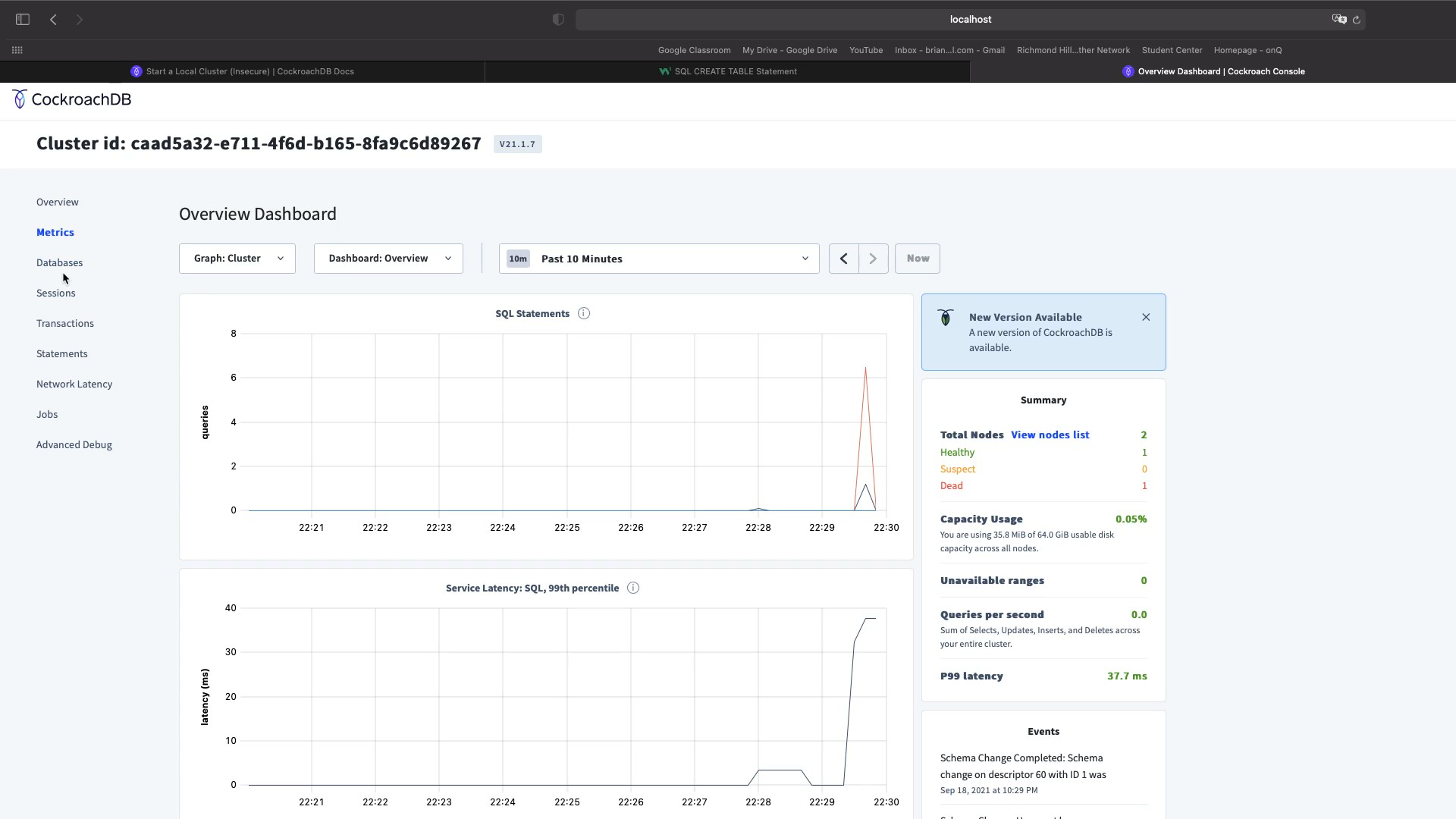Image resolution: width=1456 pixels, height=819 pixels.
Task: Toggle the browser sidebar icon
Action: pos(23,20)
